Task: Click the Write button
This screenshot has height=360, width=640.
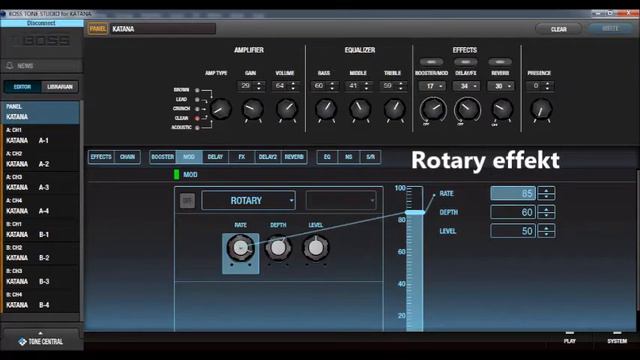Action: (610, 29)
